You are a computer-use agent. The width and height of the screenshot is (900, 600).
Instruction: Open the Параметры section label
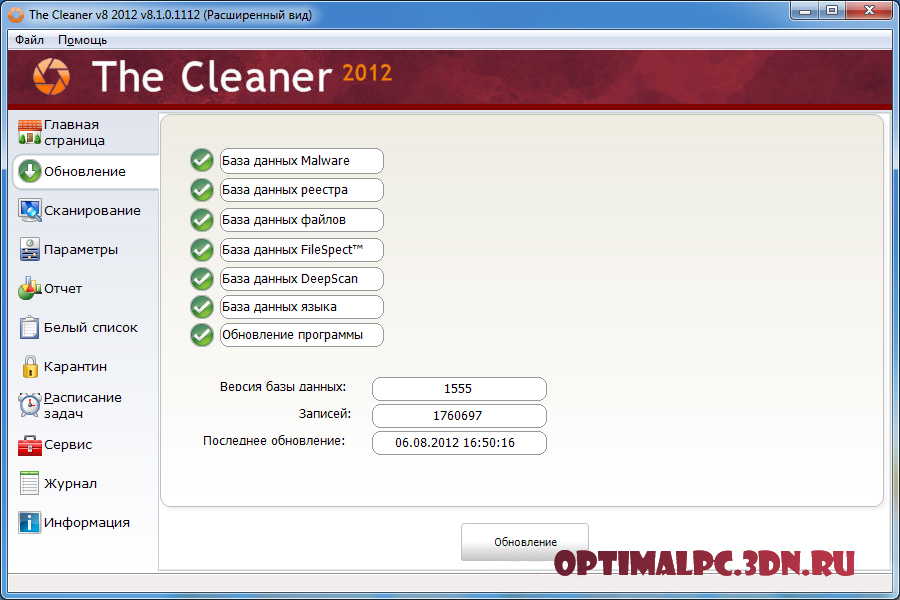81,250
